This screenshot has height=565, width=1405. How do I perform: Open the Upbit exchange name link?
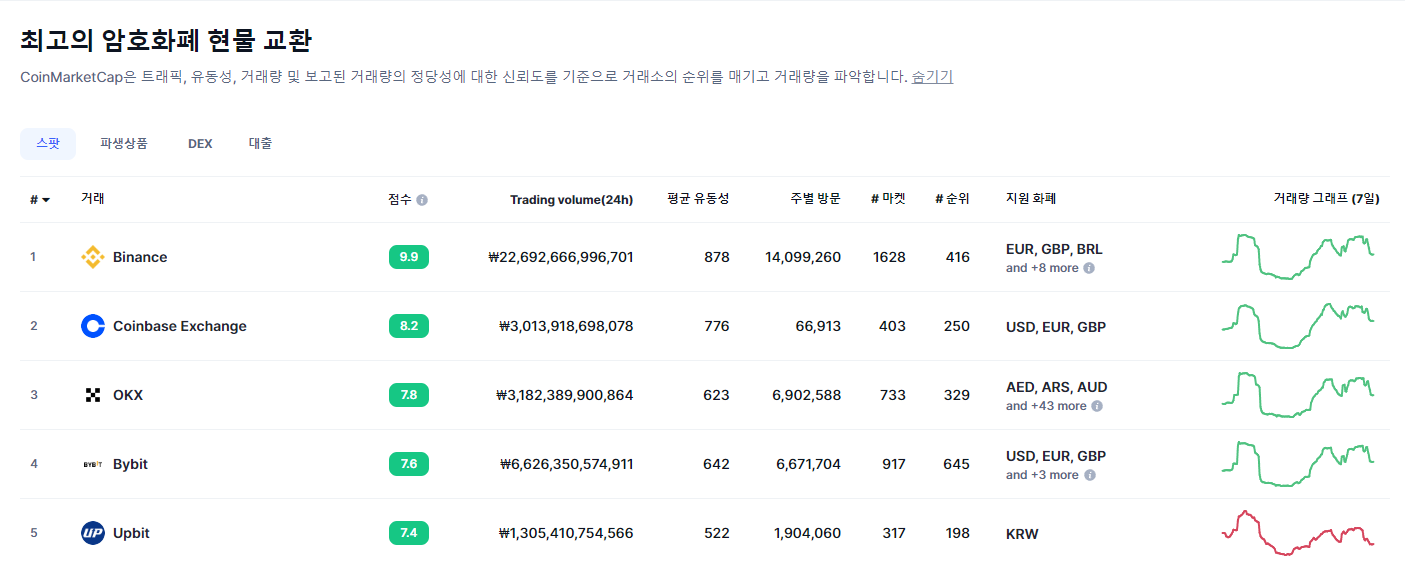[131, 533]
